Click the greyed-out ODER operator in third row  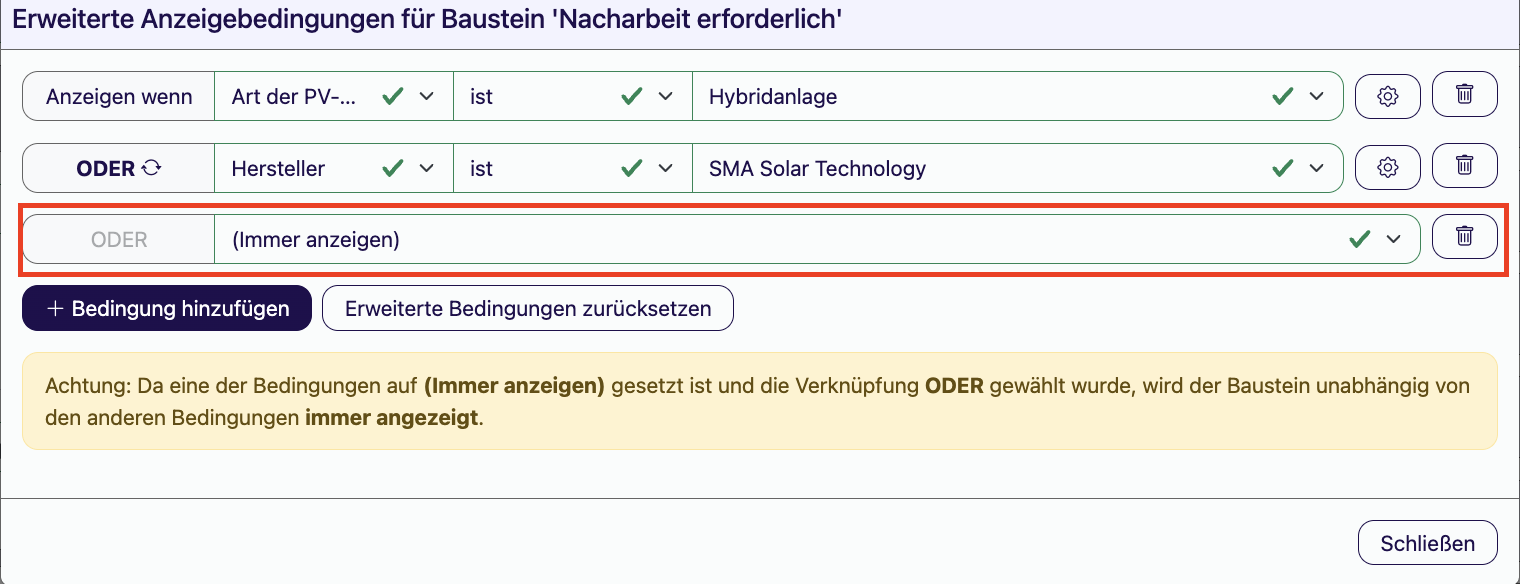pyautogui.click(x=119, y=240)
